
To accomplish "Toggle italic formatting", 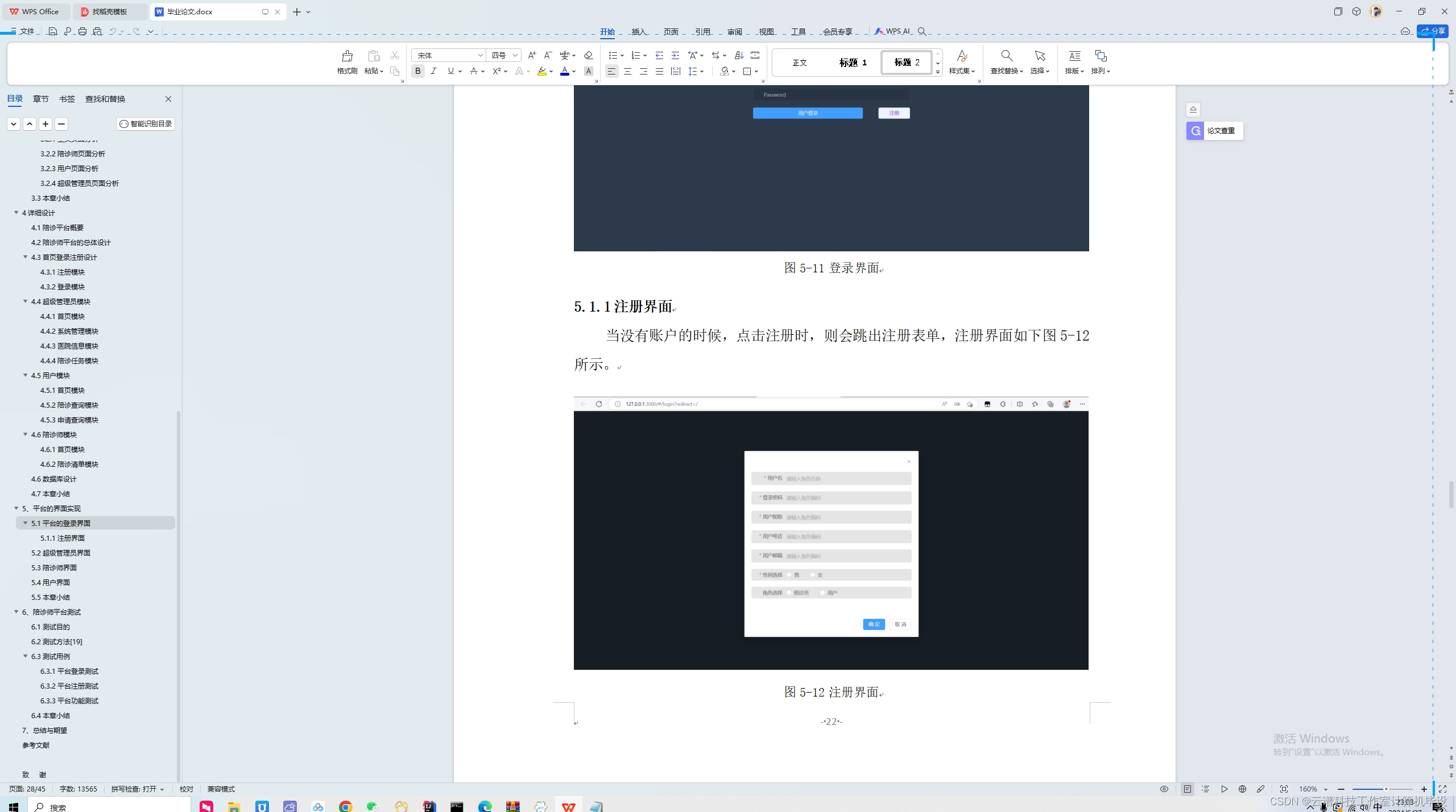I will pos(434,71).
